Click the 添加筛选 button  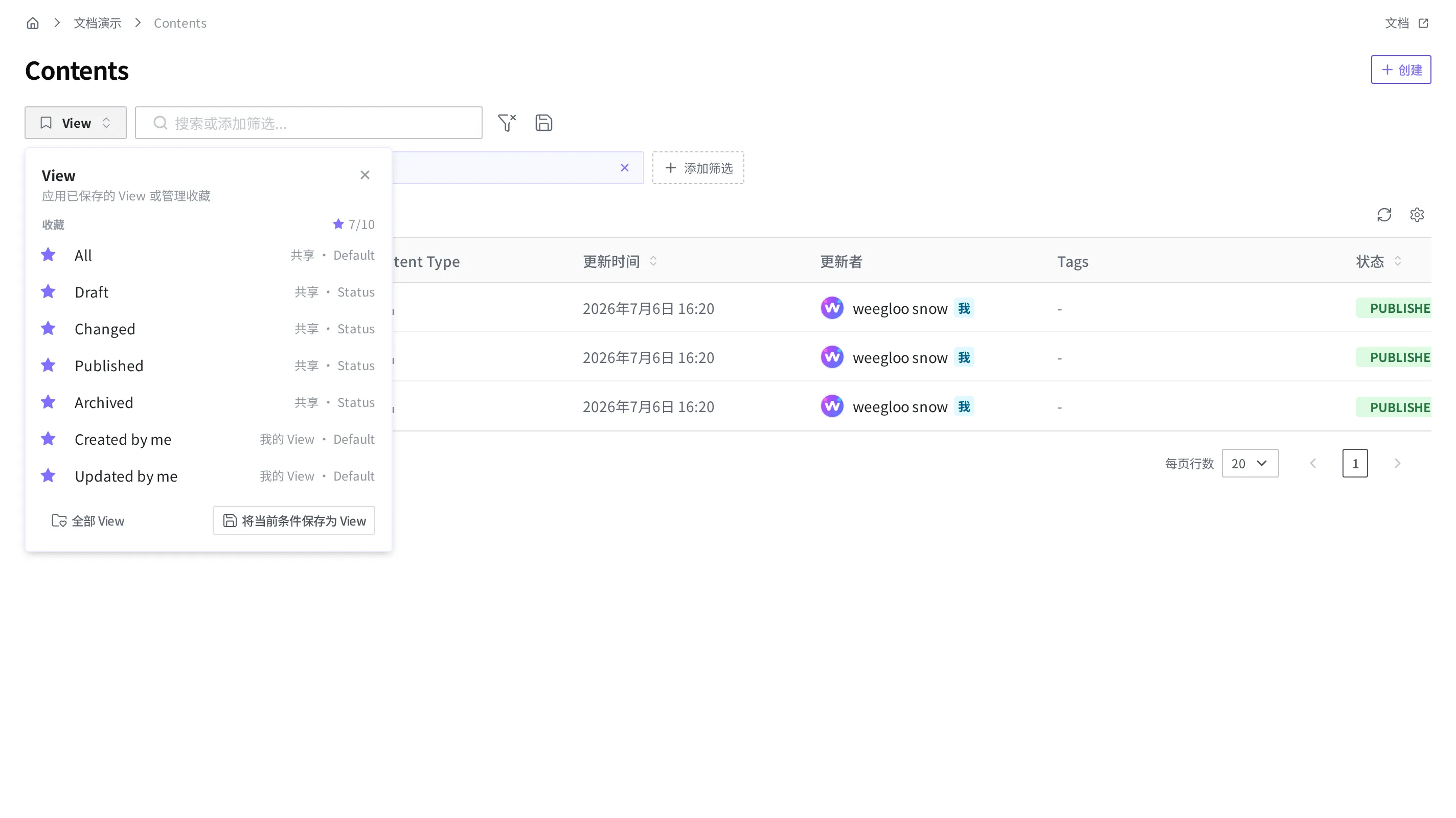[698, 168]
